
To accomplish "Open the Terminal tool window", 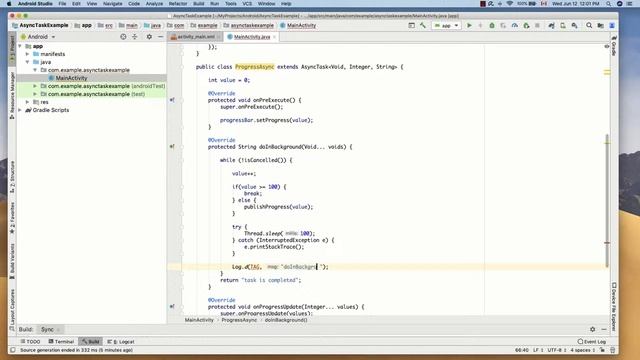I will click(61, 342).
